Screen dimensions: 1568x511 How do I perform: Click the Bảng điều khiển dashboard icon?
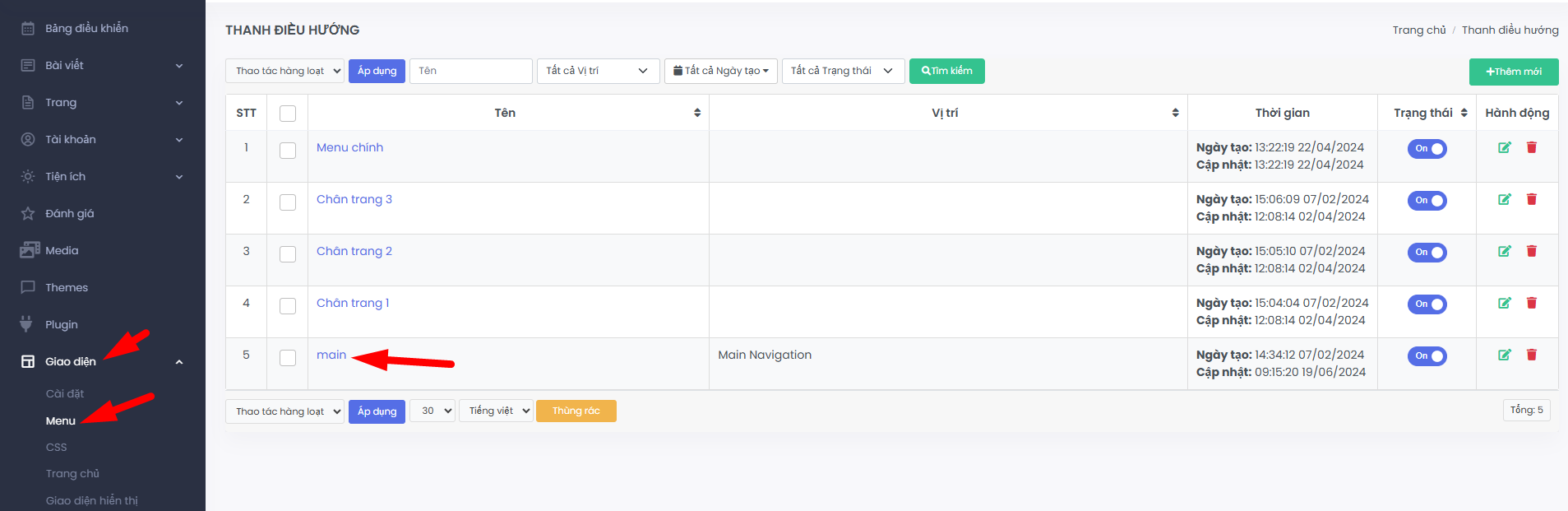[28, 28]
